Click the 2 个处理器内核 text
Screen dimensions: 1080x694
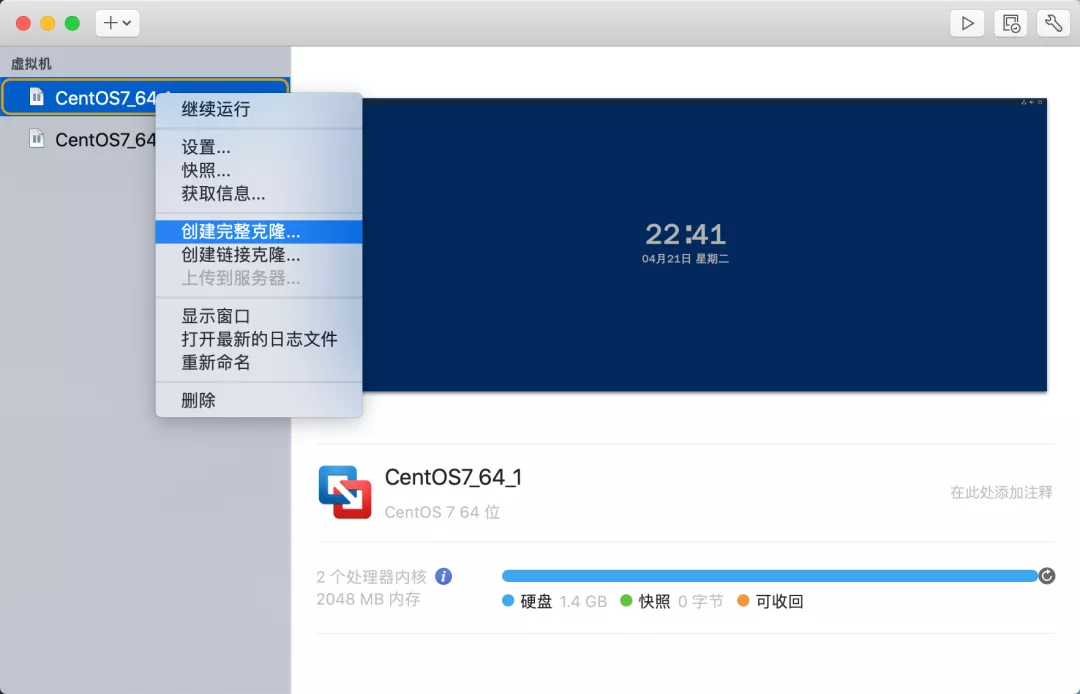[372, 576]
